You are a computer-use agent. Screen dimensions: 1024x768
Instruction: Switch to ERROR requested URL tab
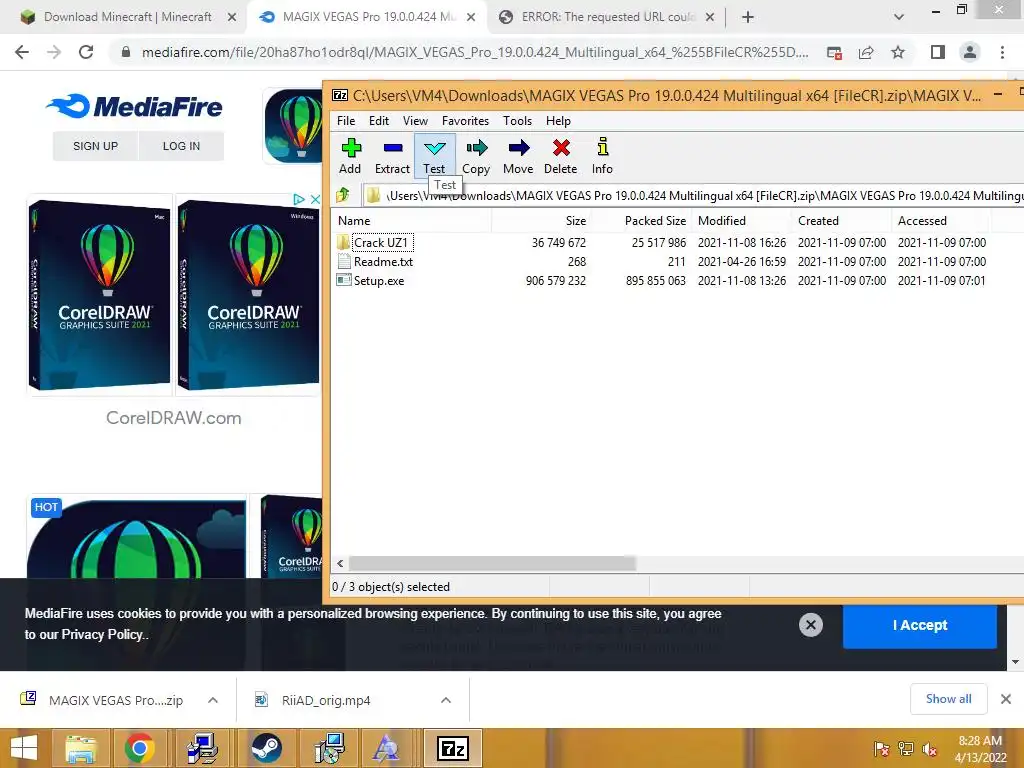(x=607, y=17)
